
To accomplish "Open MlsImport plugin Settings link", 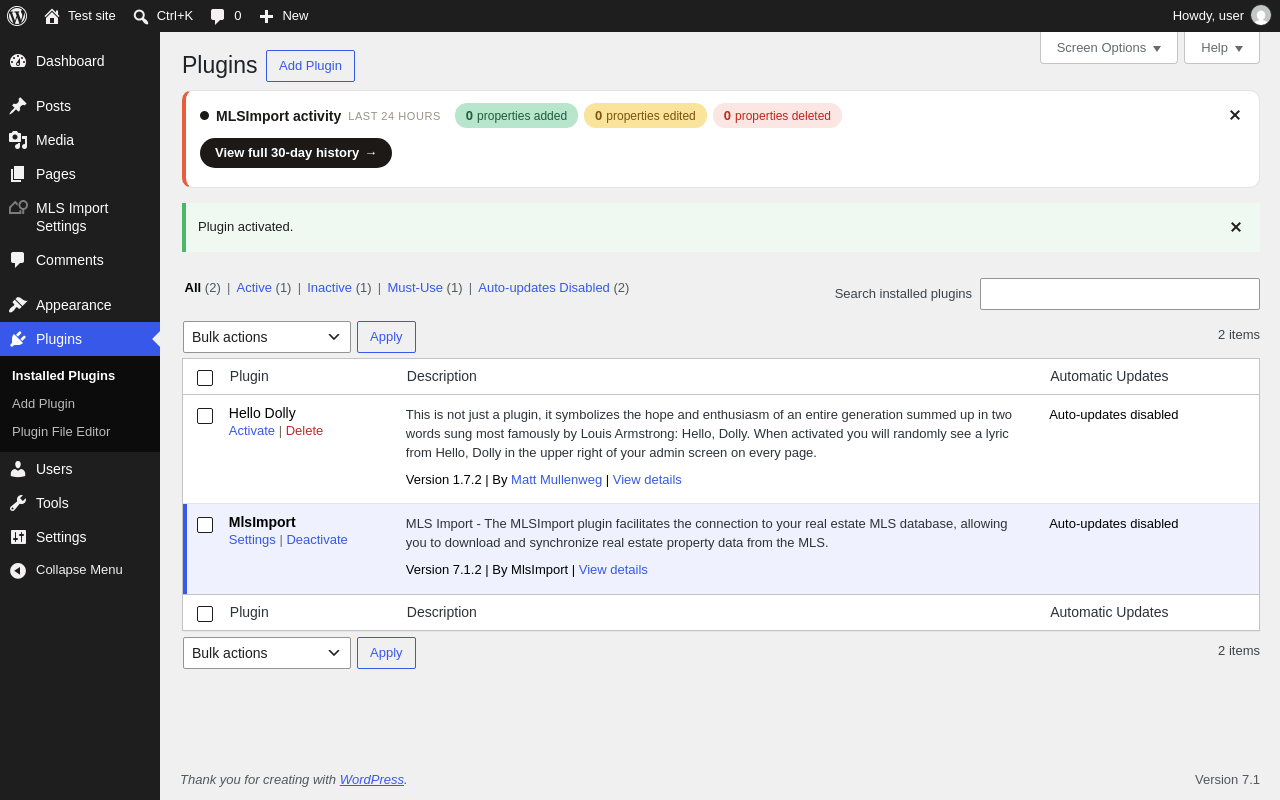I will click(252, 540).
